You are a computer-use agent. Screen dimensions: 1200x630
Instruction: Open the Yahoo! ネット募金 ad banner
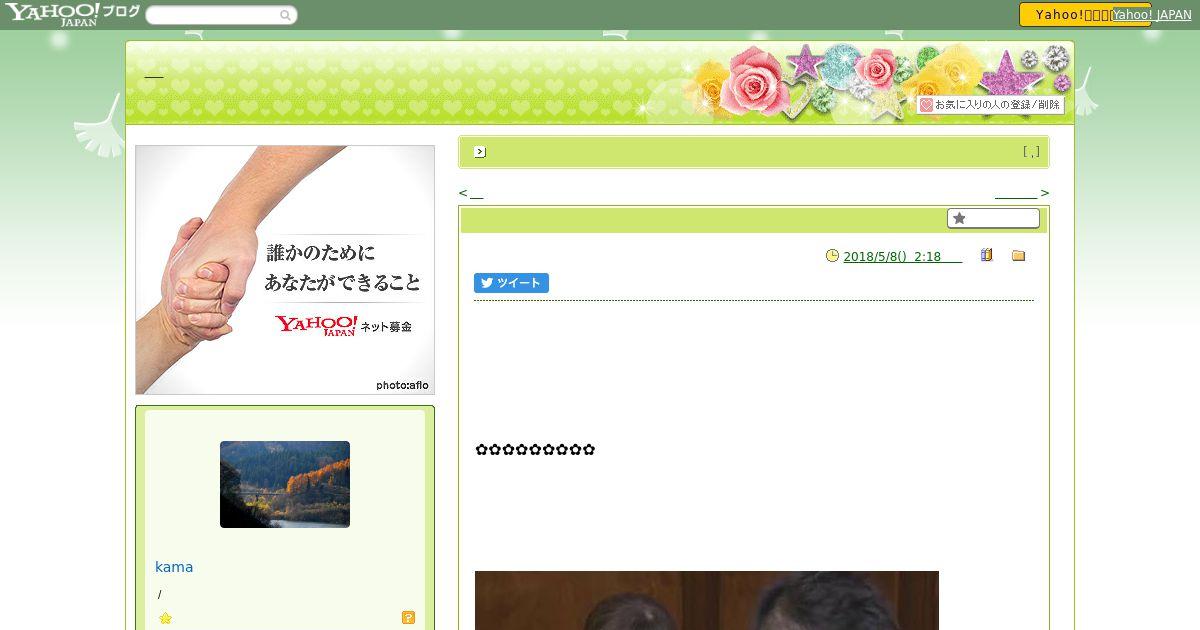285,270
